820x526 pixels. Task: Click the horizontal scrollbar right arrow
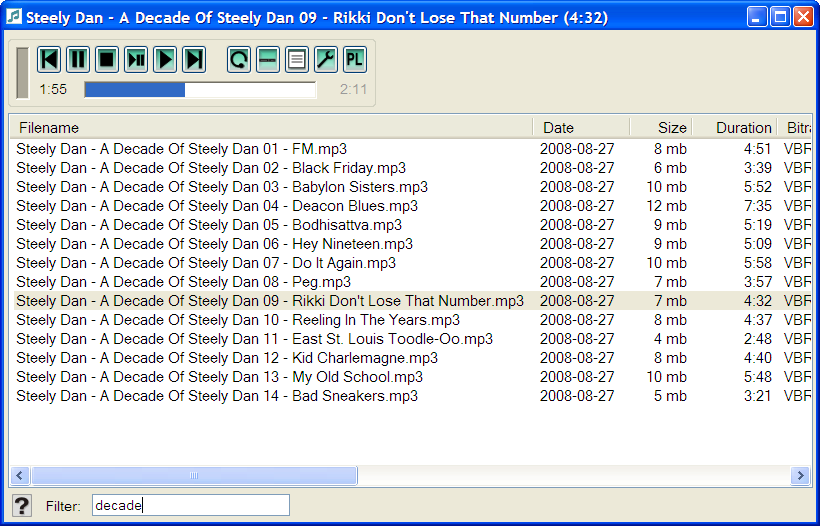pyautogui.click(x=800, y=475)
